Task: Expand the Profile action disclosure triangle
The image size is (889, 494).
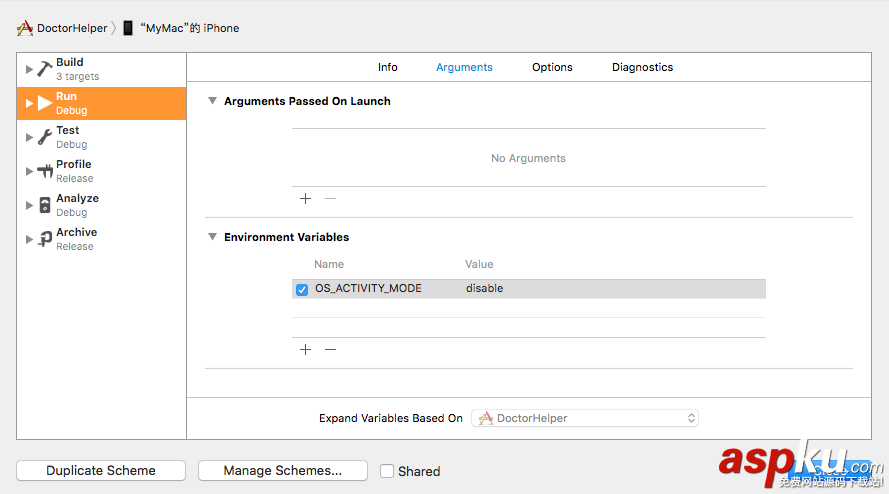Action: (29, 171)
